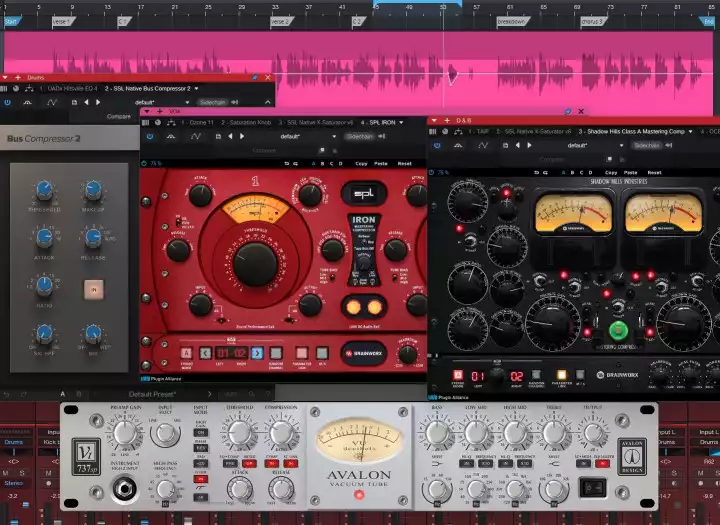This screenshot has height=525, width=720.
Task: Click the Makeup knob on Bus Compressor 2
Action: 93,190
